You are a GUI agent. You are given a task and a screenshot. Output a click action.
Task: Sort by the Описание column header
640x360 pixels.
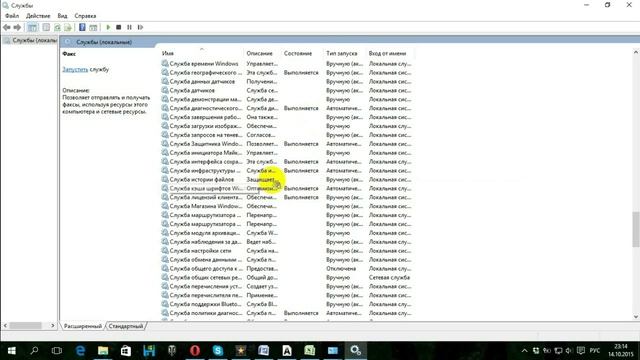tap(260, 53)
